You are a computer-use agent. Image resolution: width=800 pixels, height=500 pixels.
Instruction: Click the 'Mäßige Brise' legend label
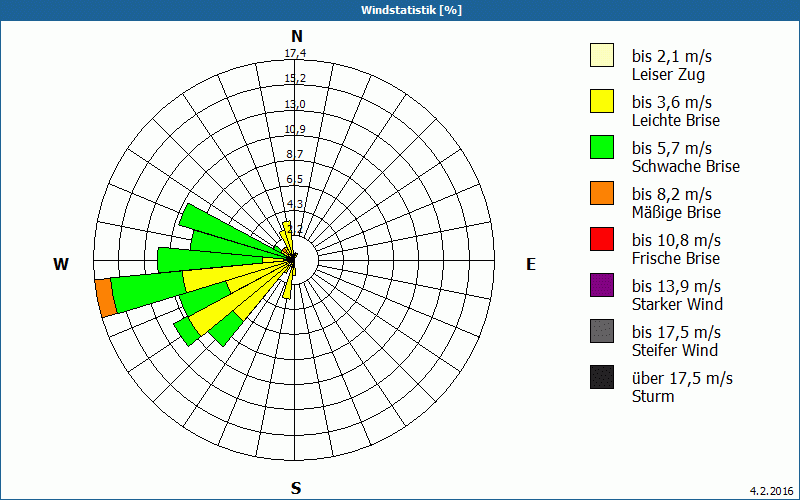point(677,212)
